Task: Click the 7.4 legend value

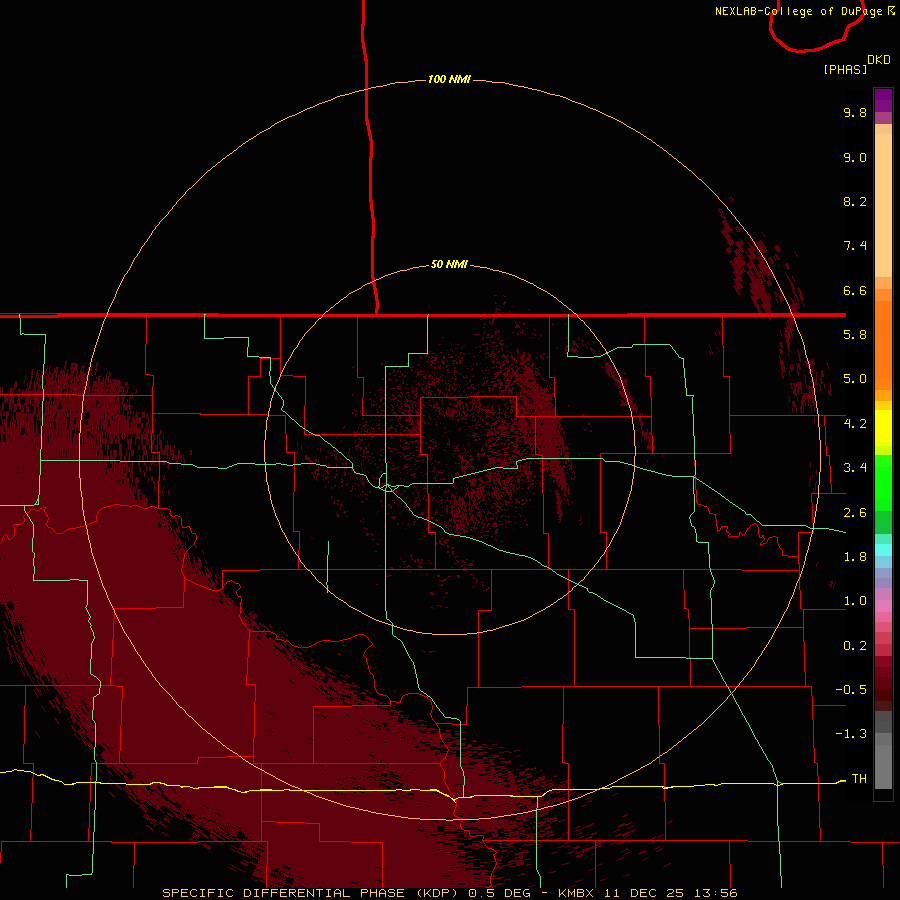Action: 855,246
